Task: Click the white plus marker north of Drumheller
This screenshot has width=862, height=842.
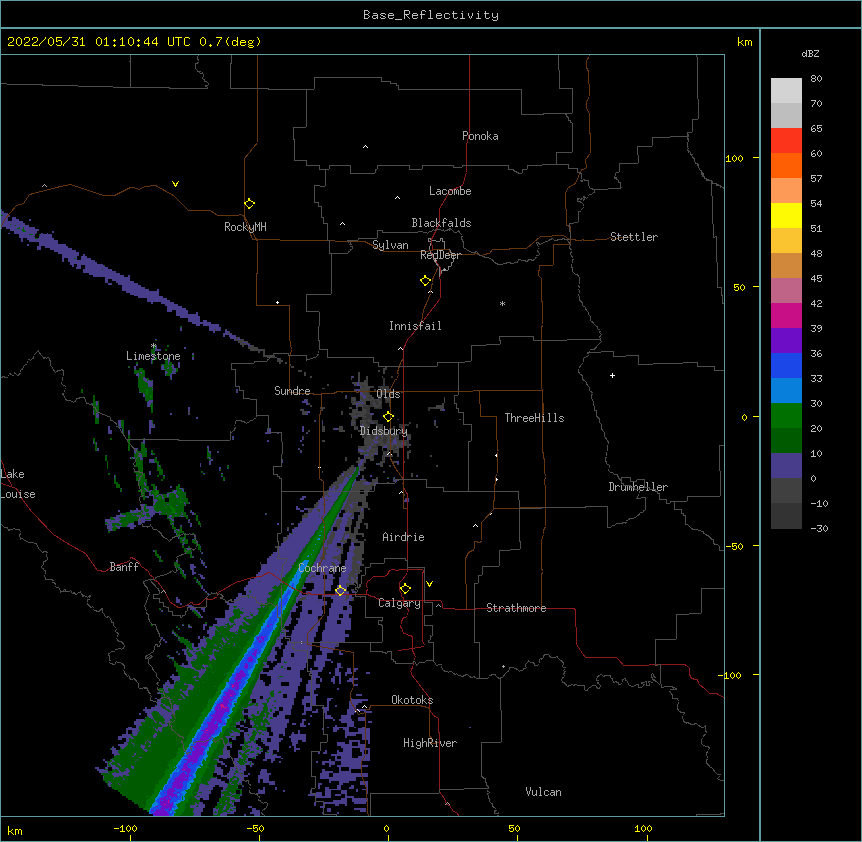Action: coord(612,375)
